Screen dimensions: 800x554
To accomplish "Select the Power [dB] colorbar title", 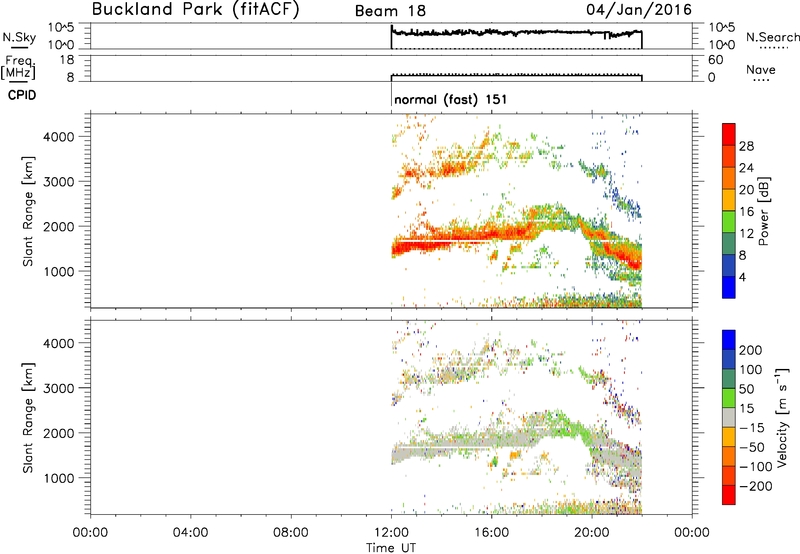I will 764,211.
